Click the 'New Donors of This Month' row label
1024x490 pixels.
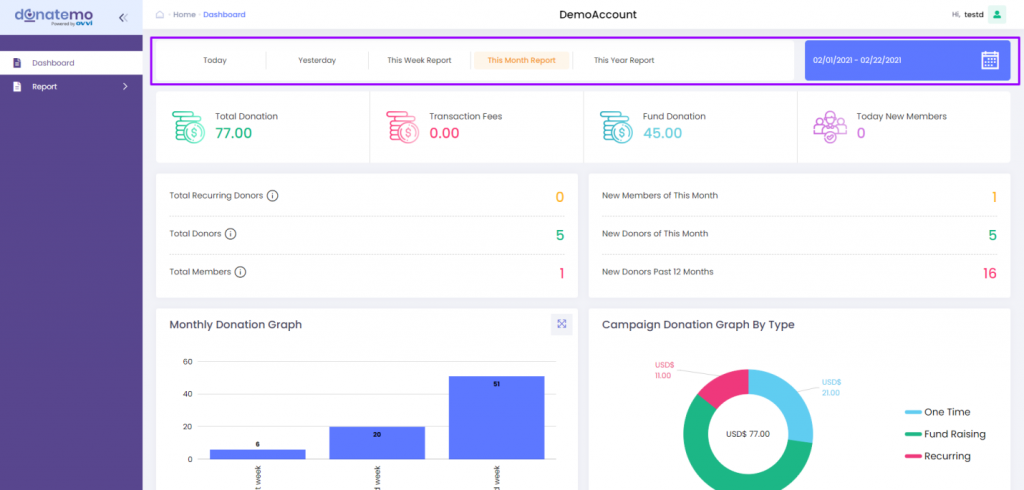click(x=655, y=233)
